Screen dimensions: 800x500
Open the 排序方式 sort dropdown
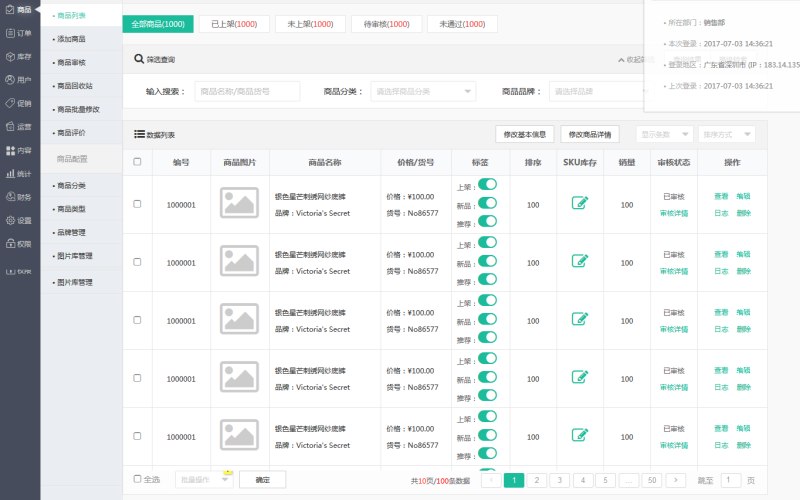tap(727, 134)
